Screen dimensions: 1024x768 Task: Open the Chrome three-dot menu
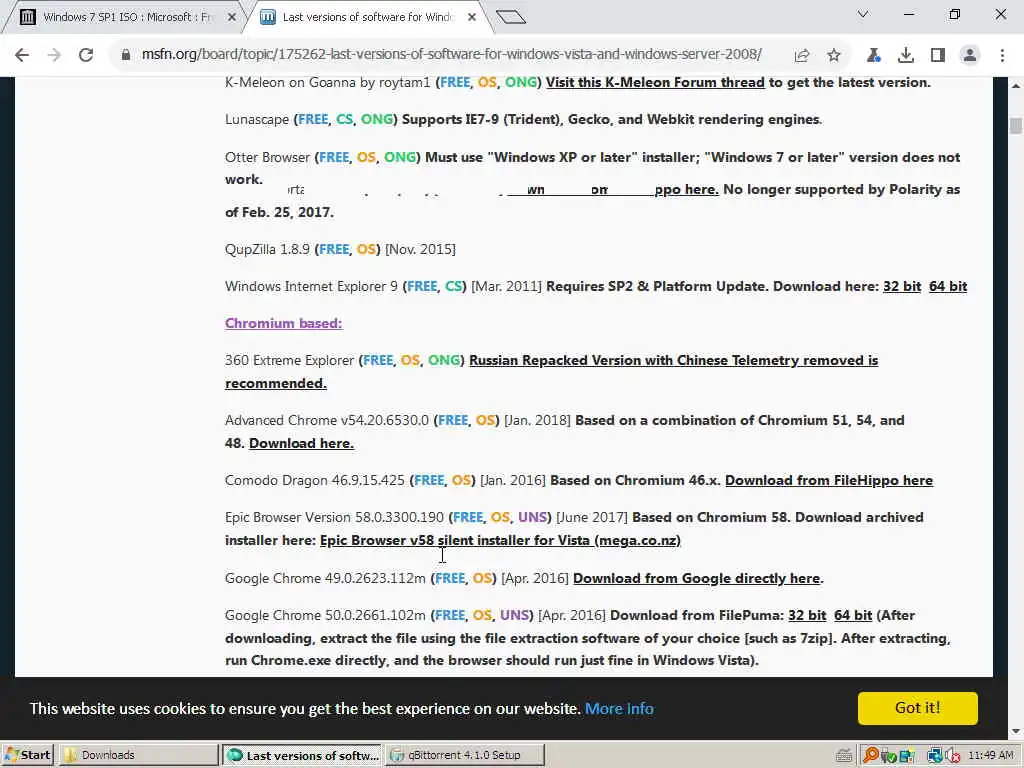point(1002,55)
